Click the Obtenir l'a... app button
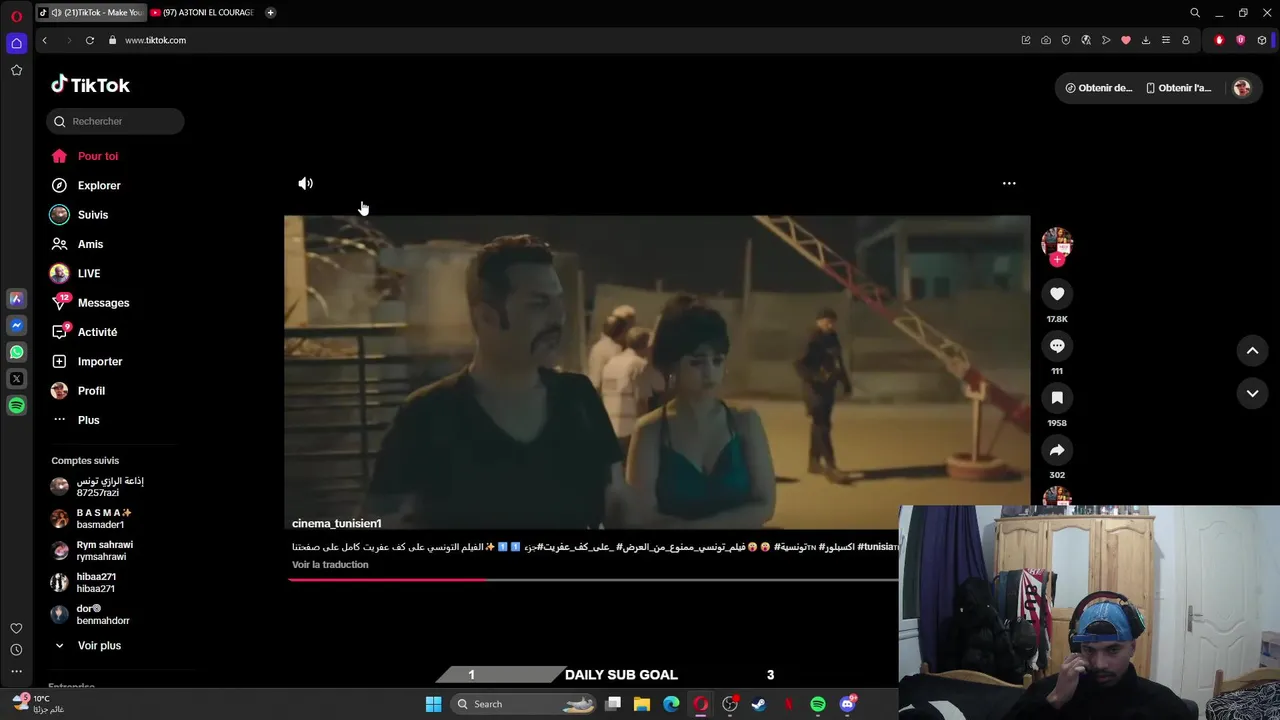Viewport: 1280px width, 720px height. pyautogui.click(x=1178, y=88)
